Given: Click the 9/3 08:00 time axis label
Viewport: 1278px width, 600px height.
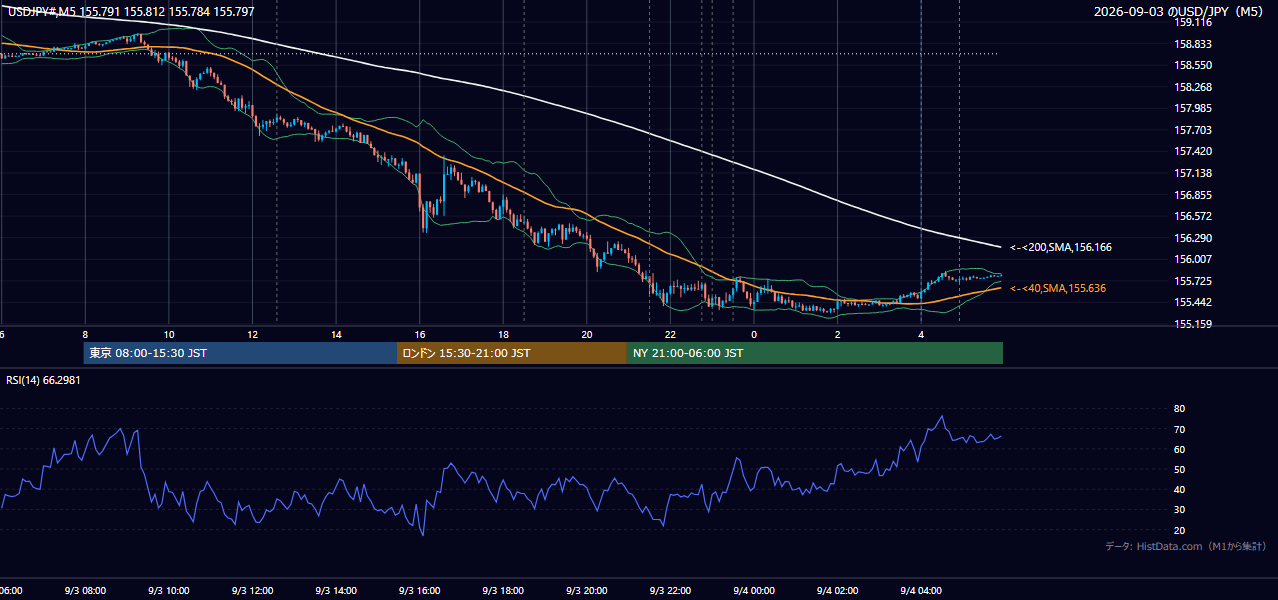Looking at the screenshot, I should [x=85, y=590].
